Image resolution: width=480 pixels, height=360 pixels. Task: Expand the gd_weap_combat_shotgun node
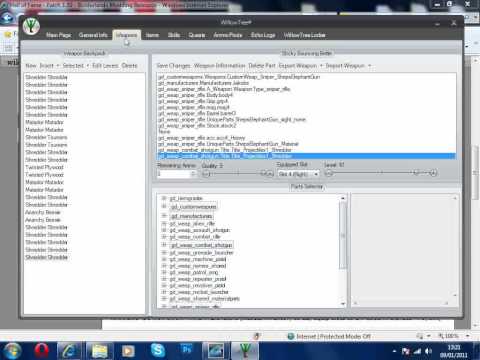164,245
